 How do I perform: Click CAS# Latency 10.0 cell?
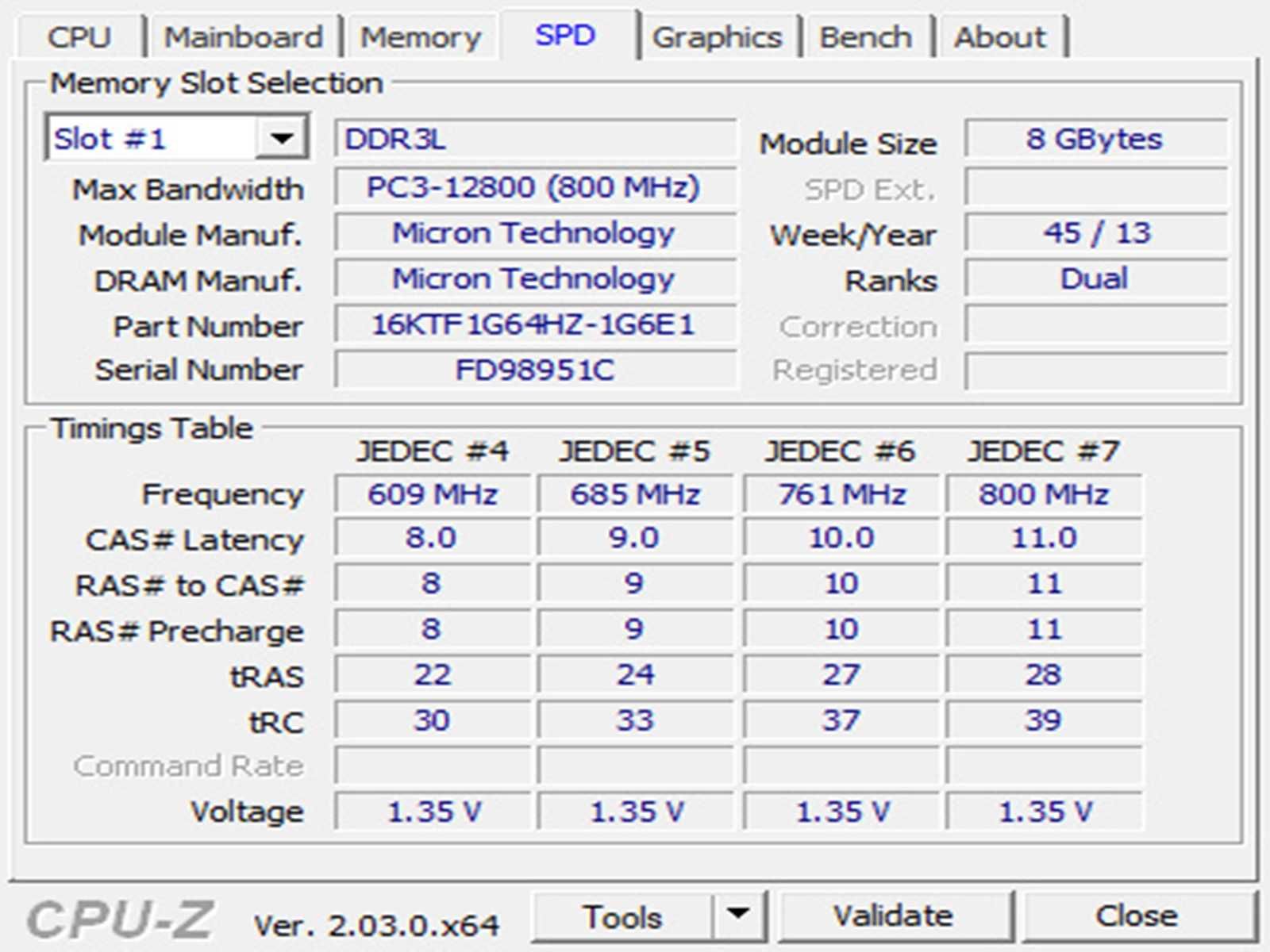(x=841, y=539)
